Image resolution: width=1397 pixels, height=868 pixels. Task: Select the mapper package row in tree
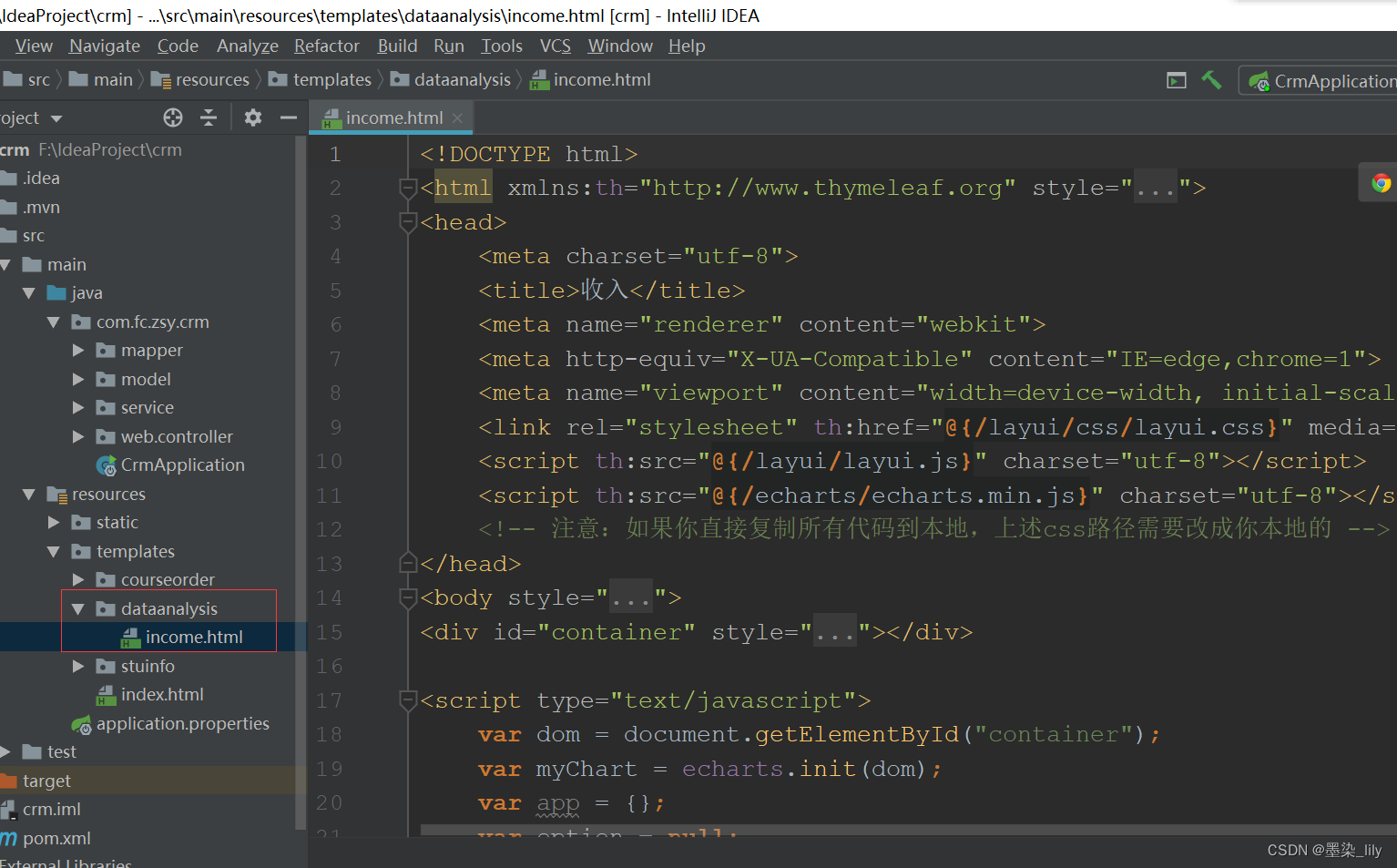click(152, 351)
